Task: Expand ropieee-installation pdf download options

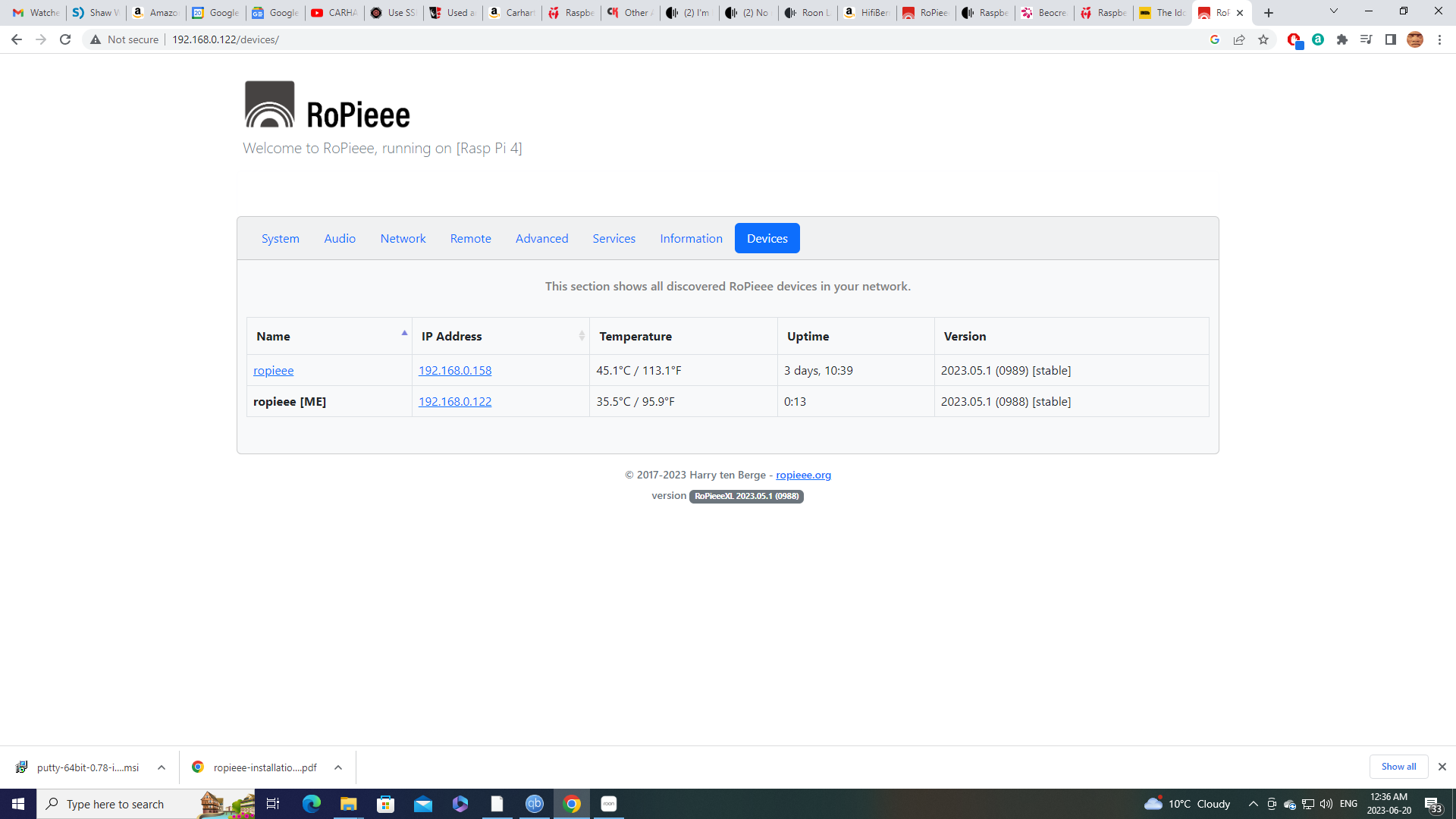Action: click(338, 767)
